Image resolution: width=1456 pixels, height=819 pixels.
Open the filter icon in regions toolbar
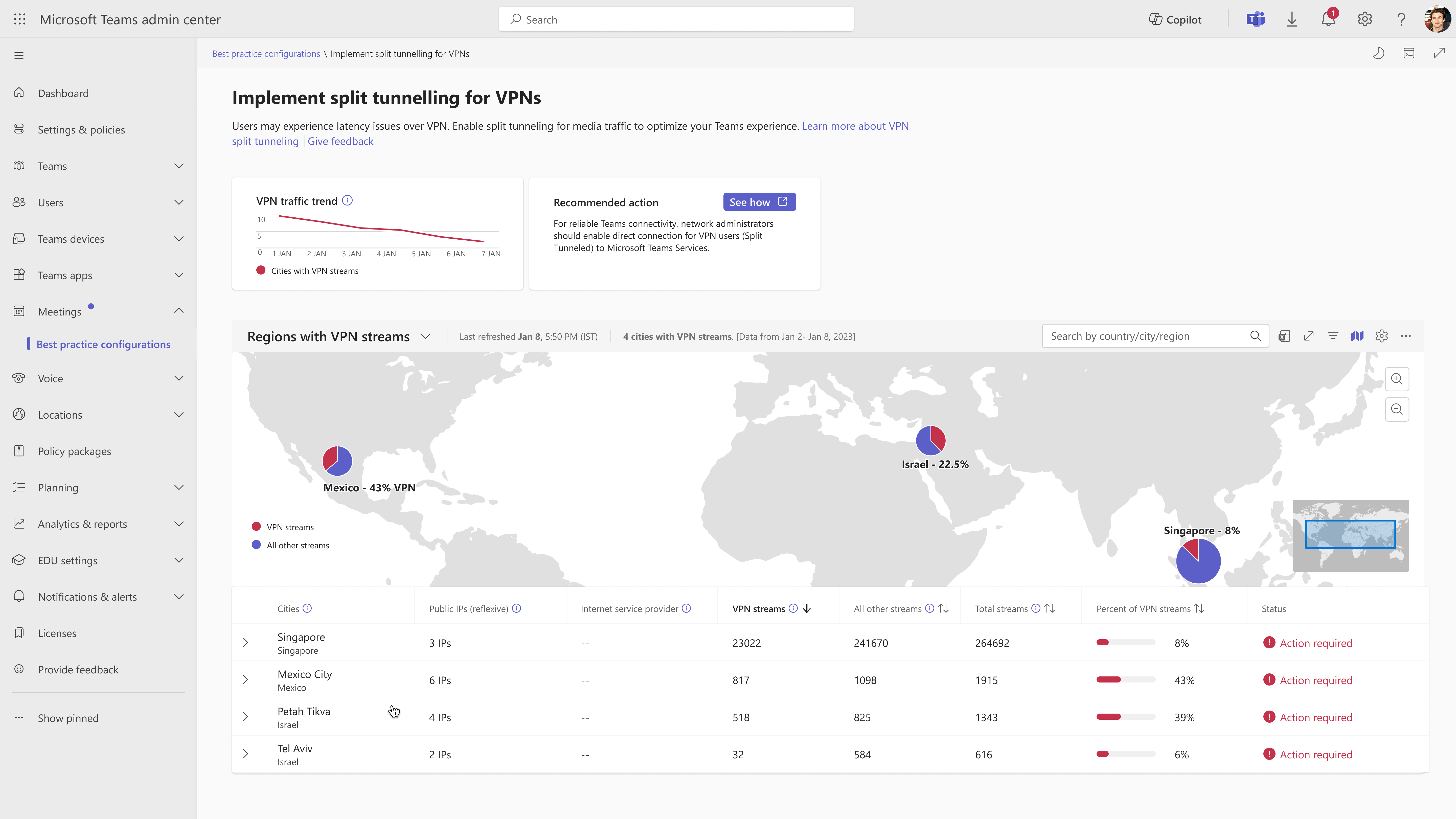(1333, 336)
